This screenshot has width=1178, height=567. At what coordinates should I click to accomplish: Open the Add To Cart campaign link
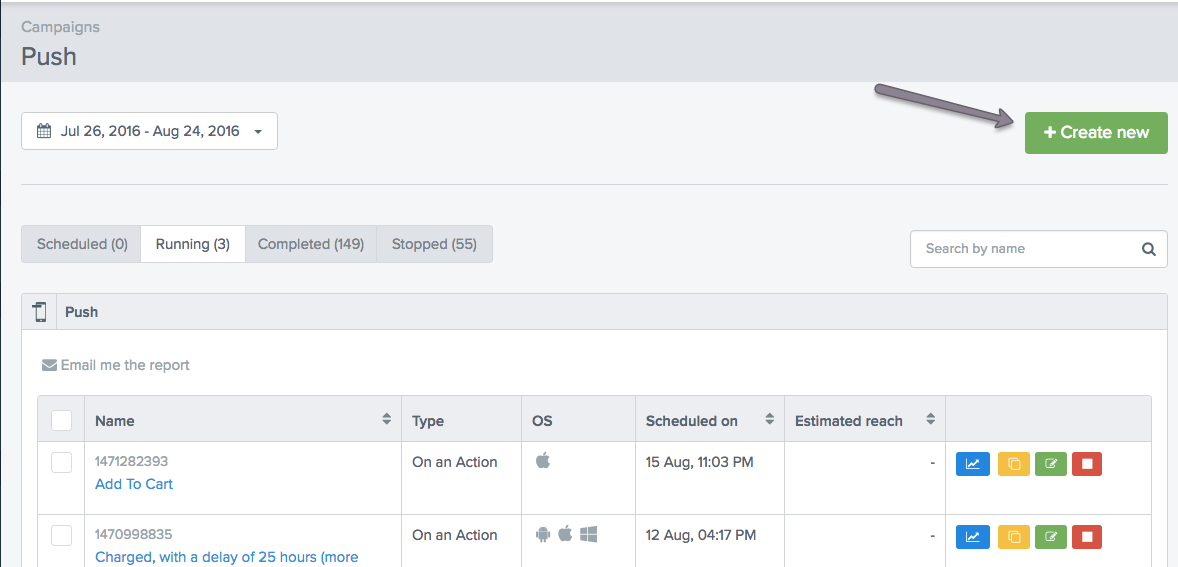(134, 484)
